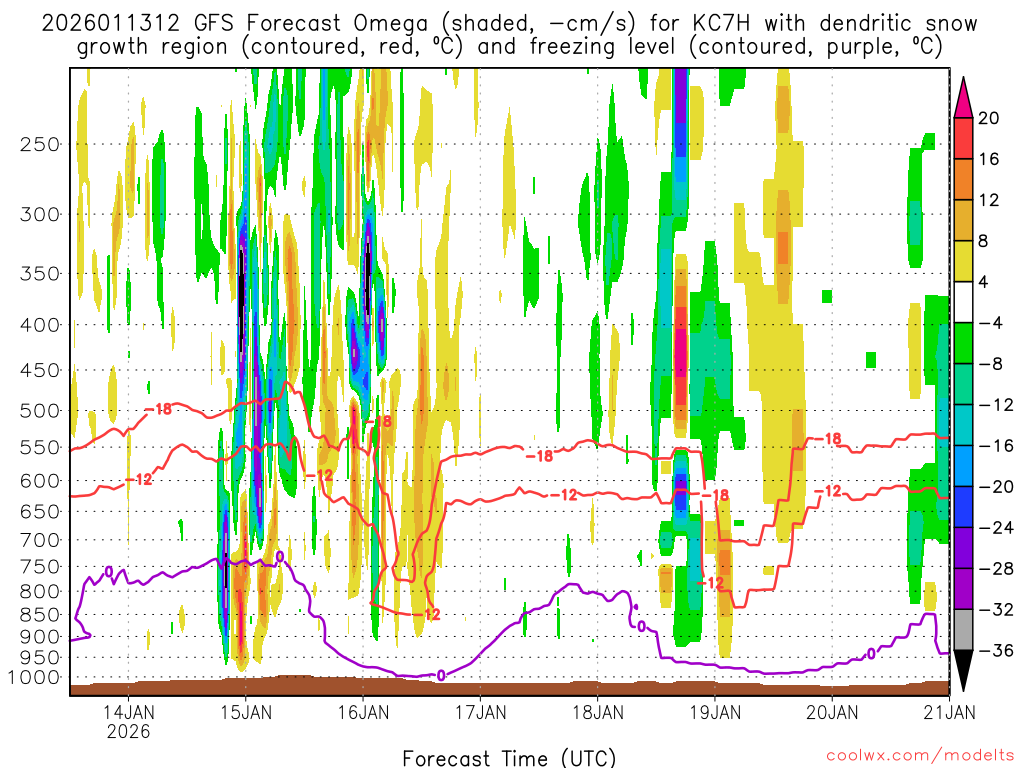Click the Forecast Time (UTC) axis title
Image resolution: width=1024 pixels, height=768 pixels.
509,758
